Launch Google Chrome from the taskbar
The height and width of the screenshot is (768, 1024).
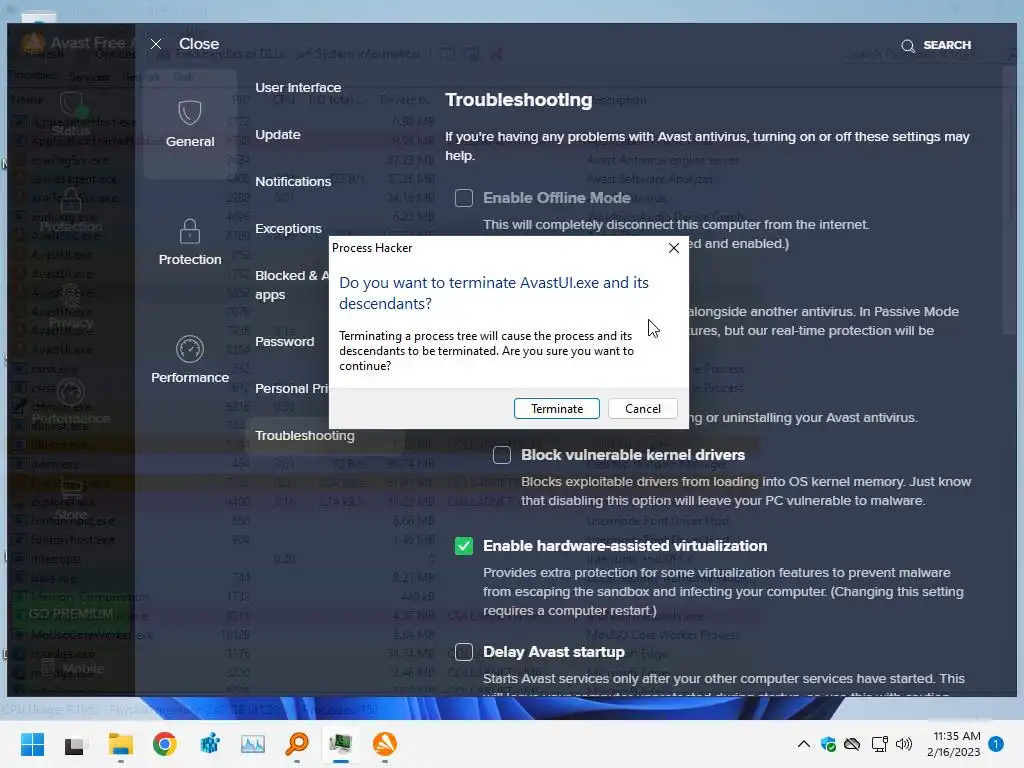165,744
